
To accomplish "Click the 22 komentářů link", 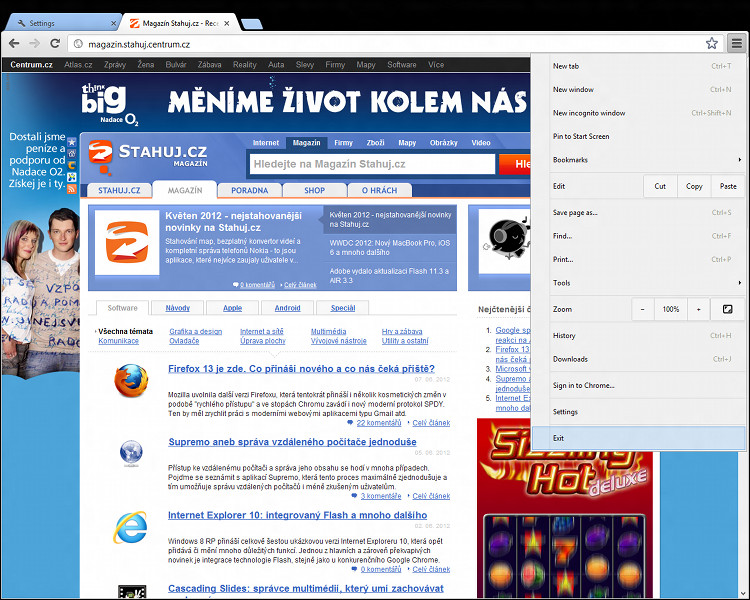I will pyautogui.click(x=379, y=423).
